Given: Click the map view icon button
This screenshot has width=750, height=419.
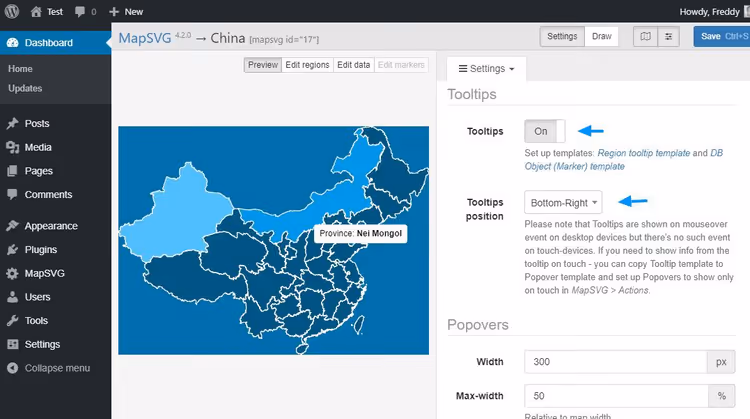Looking at the screenshot, I should tap(645, 36).
